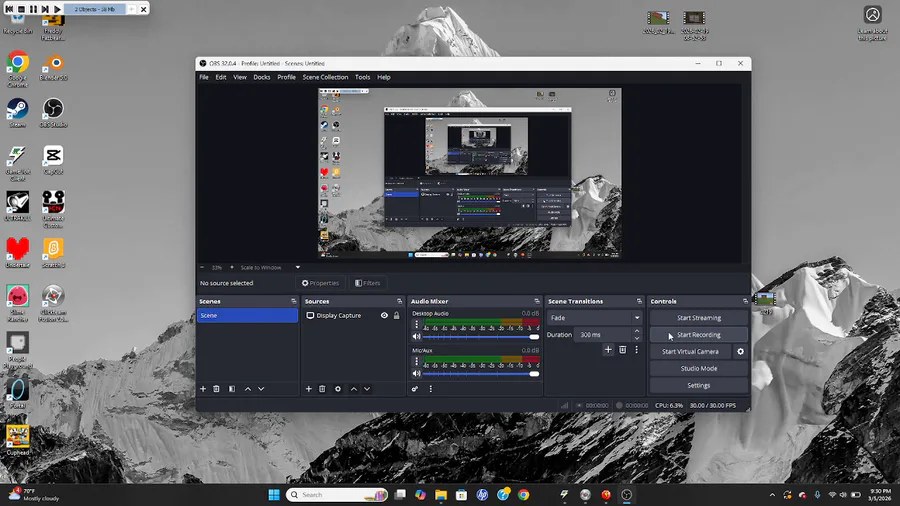Open the File menu
900x506 pixels.
pyautogui.click(x=204, y=77)
